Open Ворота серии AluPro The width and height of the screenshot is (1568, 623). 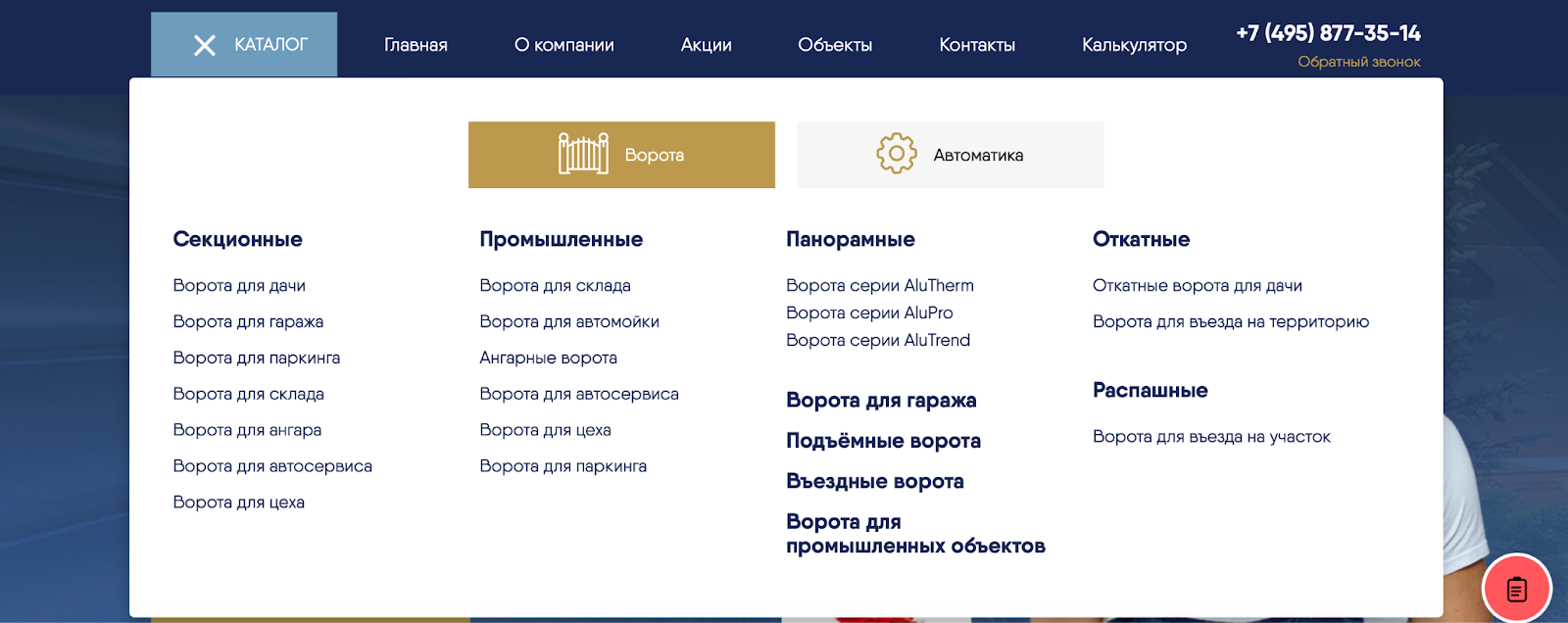(x=869, y=312)
